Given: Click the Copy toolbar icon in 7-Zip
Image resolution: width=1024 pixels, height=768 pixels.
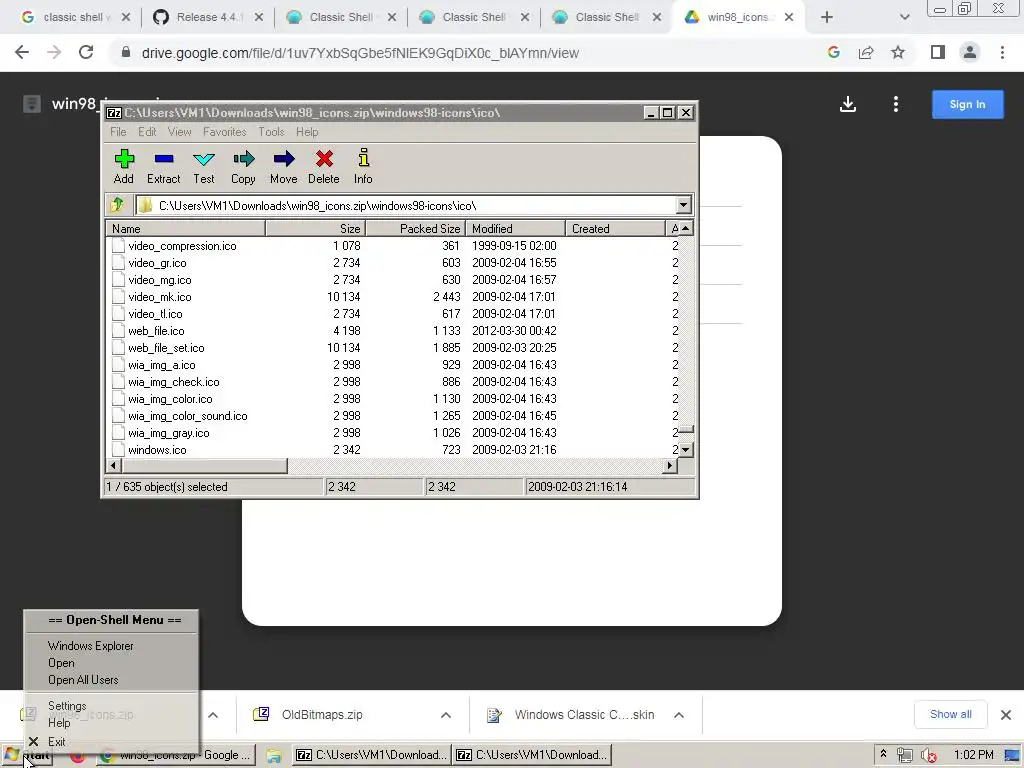Looking at the screenshot, I should coord(244,167).
